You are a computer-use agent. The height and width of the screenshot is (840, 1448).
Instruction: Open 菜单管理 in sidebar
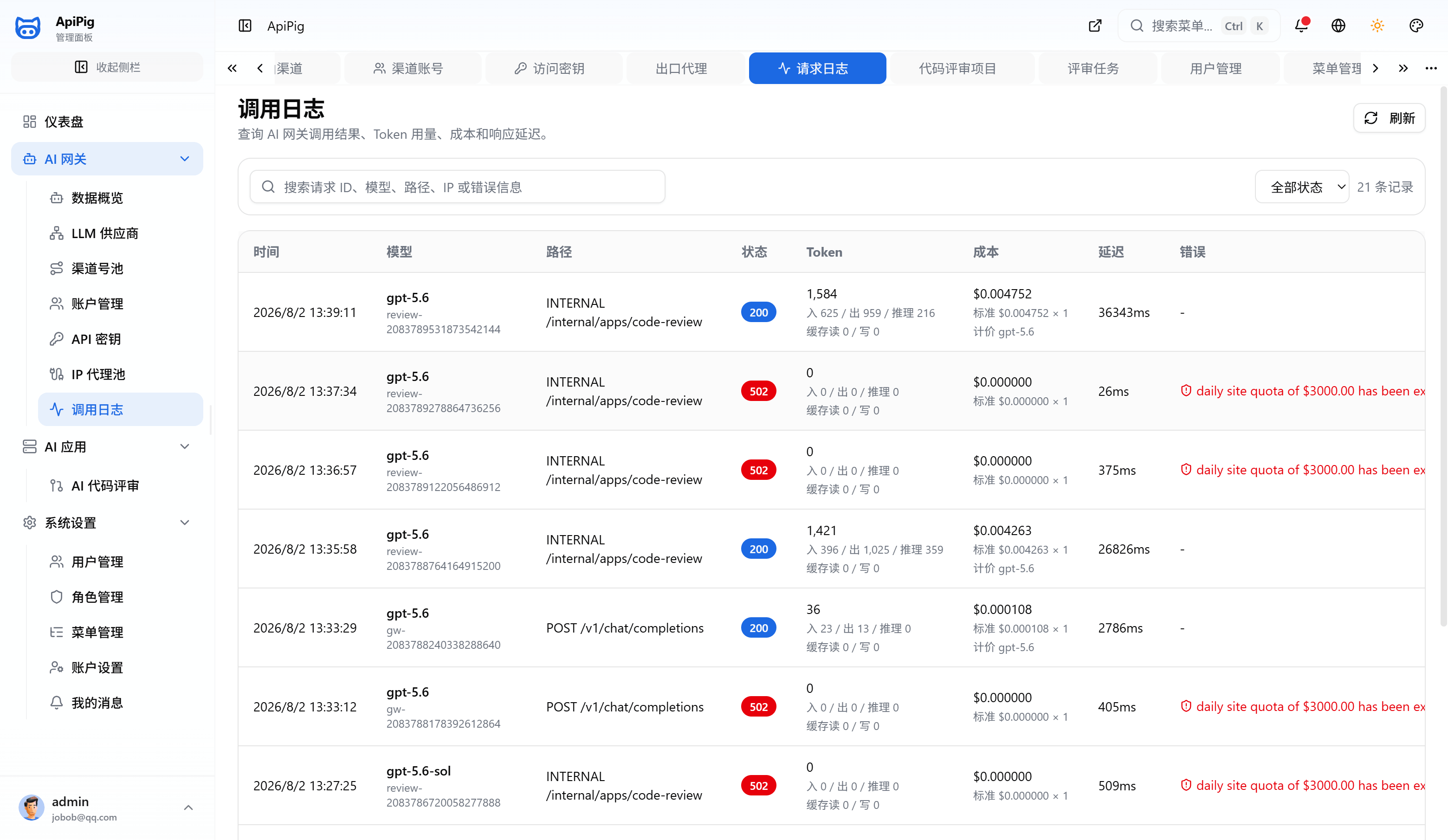click(121, 633)
